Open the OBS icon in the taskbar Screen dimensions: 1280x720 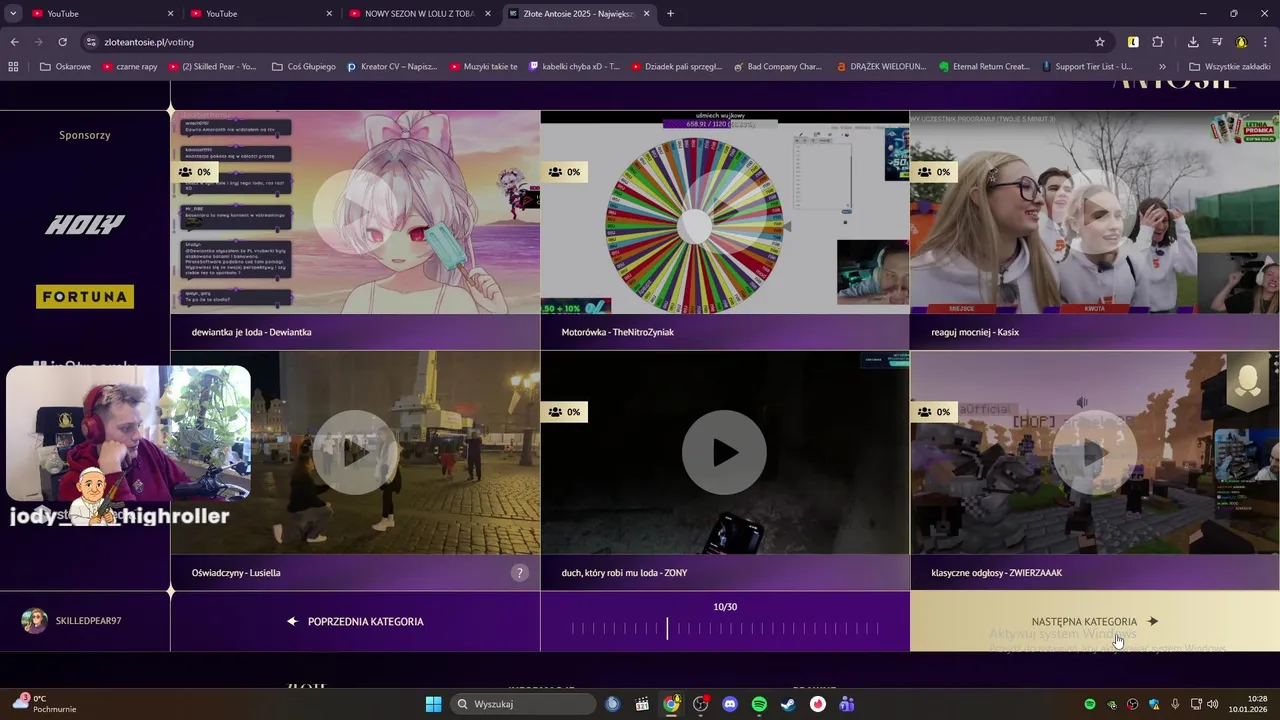coord(700,704)
